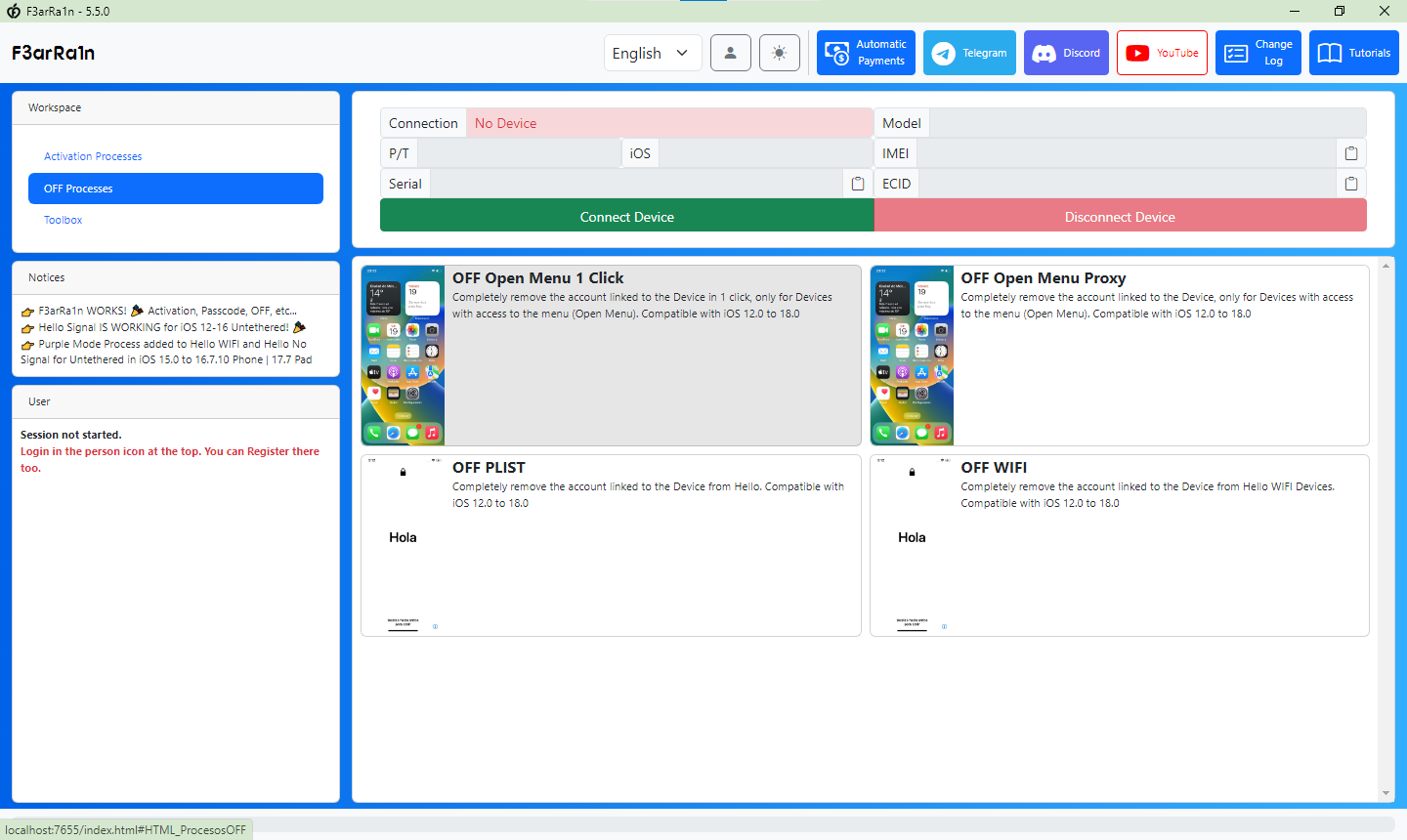Click the iOS version field
Viewport: 1407px width, 840px height.
click(766, 153)
